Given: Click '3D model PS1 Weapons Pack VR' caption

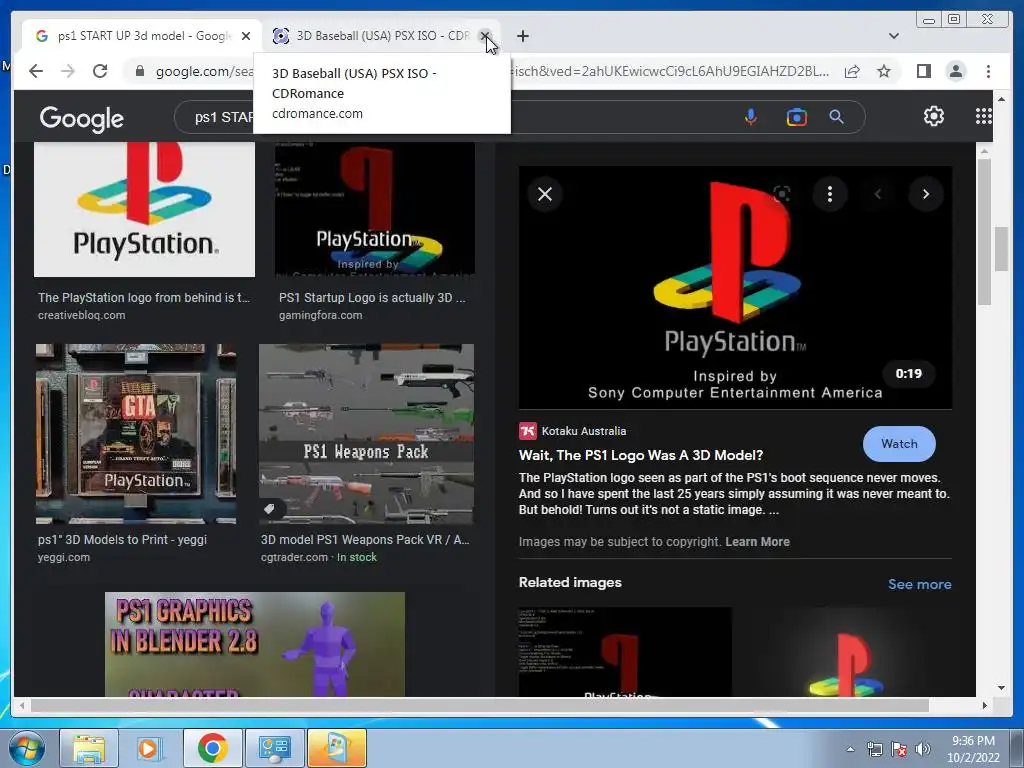Looking at the screenshot, I should pos(365,540).
